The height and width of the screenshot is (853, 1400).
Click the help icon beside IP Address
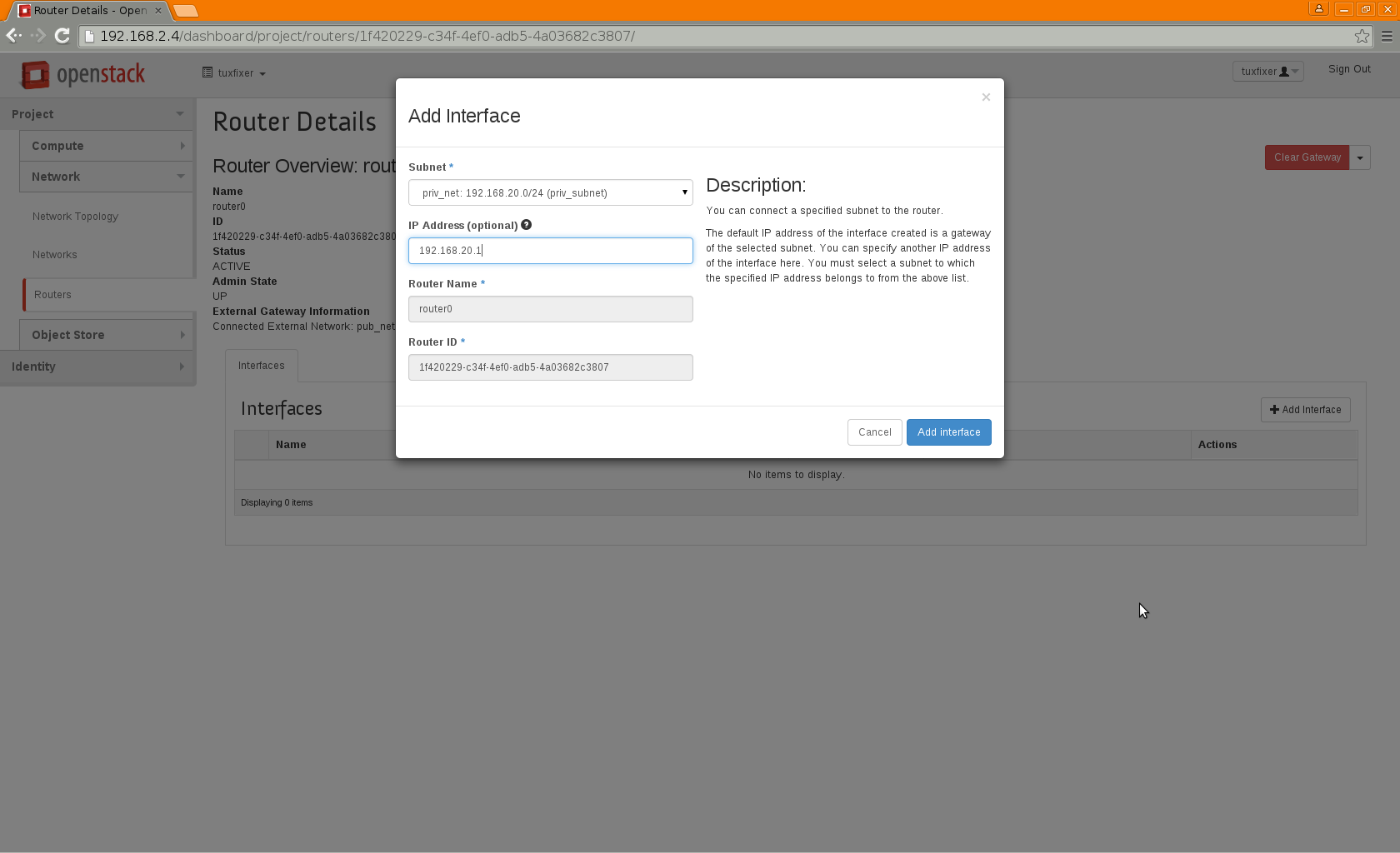tap(526, 225)
